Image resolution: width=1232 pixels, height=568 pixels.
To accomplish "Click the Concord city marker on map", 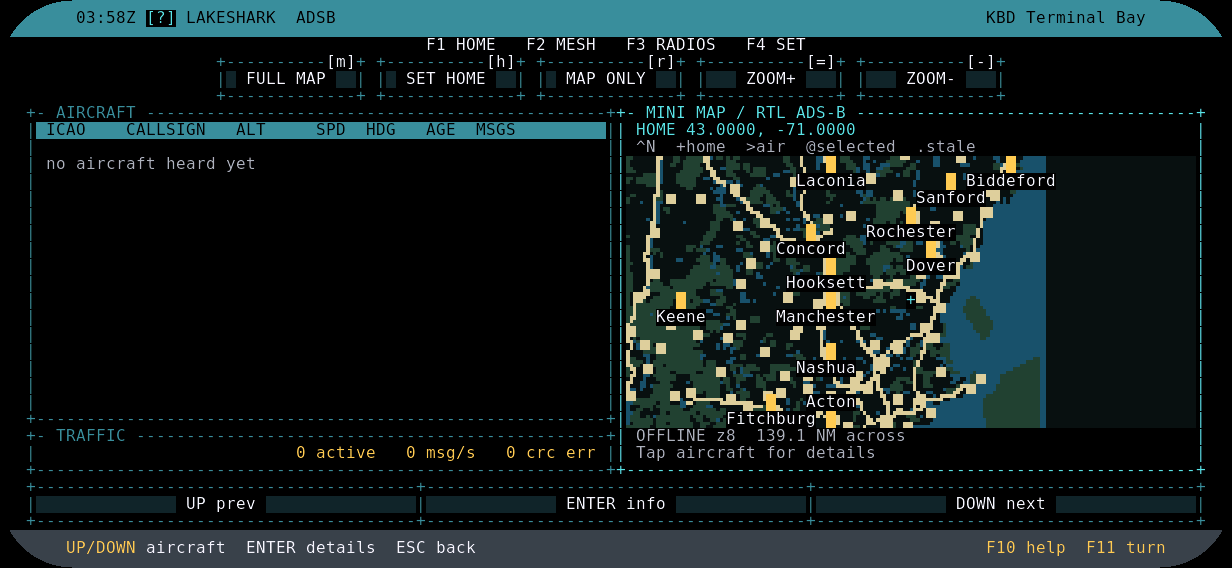I will pos(811,232).
